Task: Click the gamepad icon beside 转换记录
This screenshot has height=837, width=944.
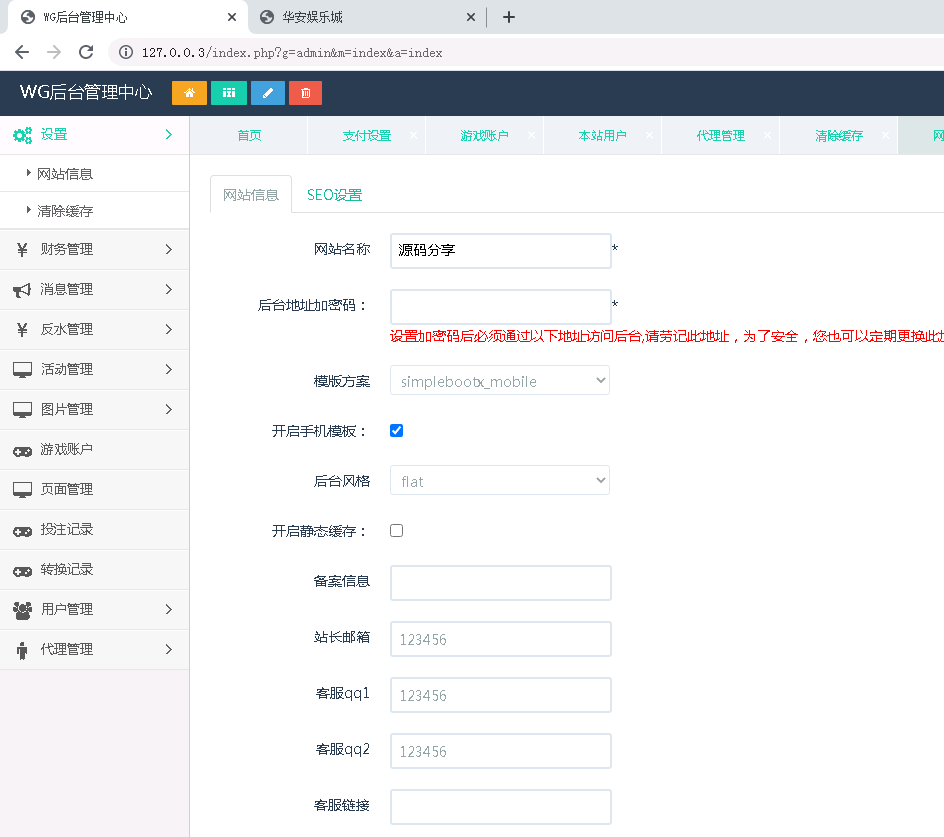Action: [22, 571]
